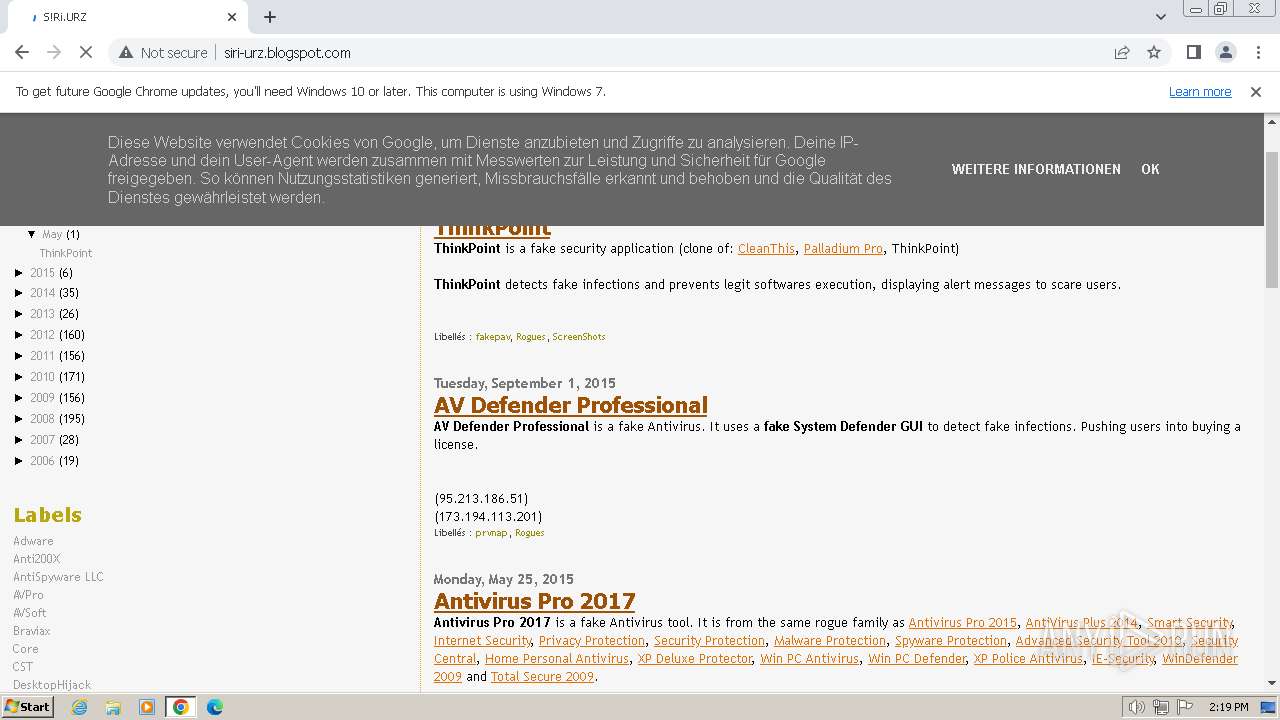1280x720 pixels.
Task: Expand the 2009 archive
Action: (x=19, y=398)
